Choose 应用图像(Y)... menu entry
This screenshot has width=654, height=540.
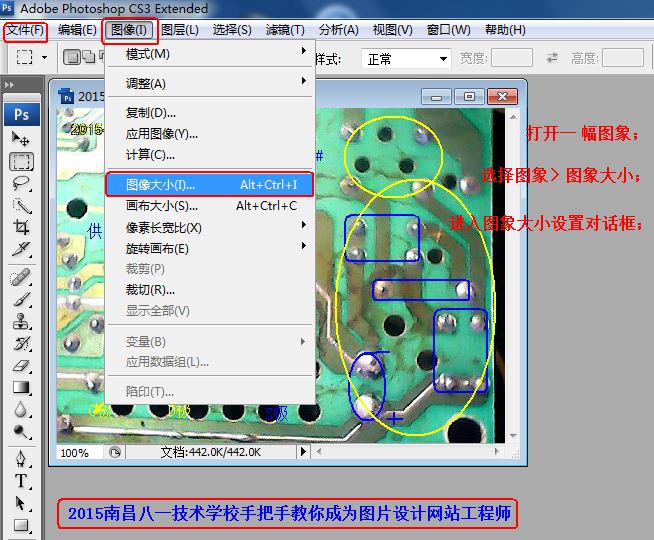[x=210, y=134]
